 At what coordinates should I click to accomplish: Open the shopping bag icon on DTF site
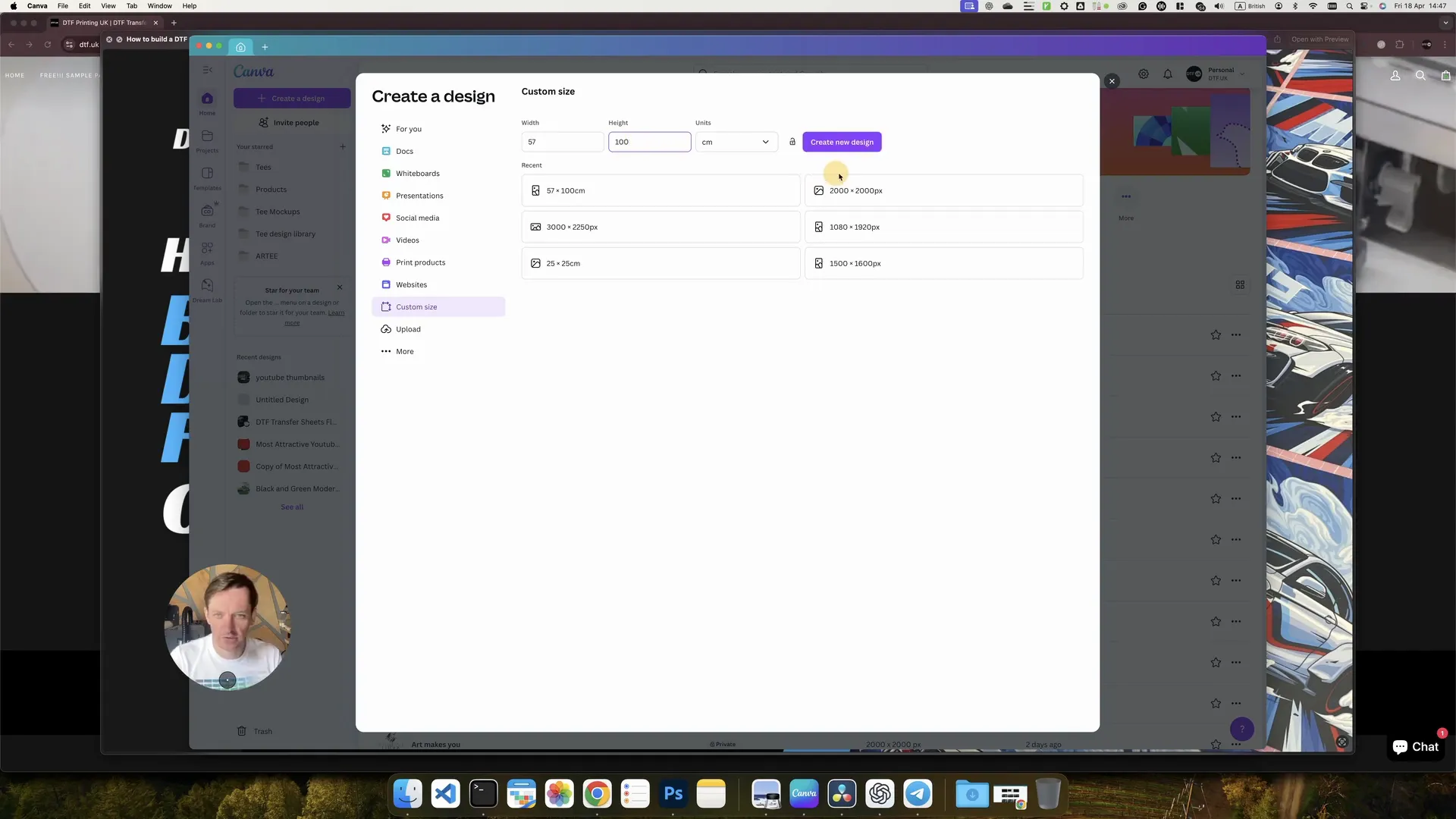coord(1446,75)
